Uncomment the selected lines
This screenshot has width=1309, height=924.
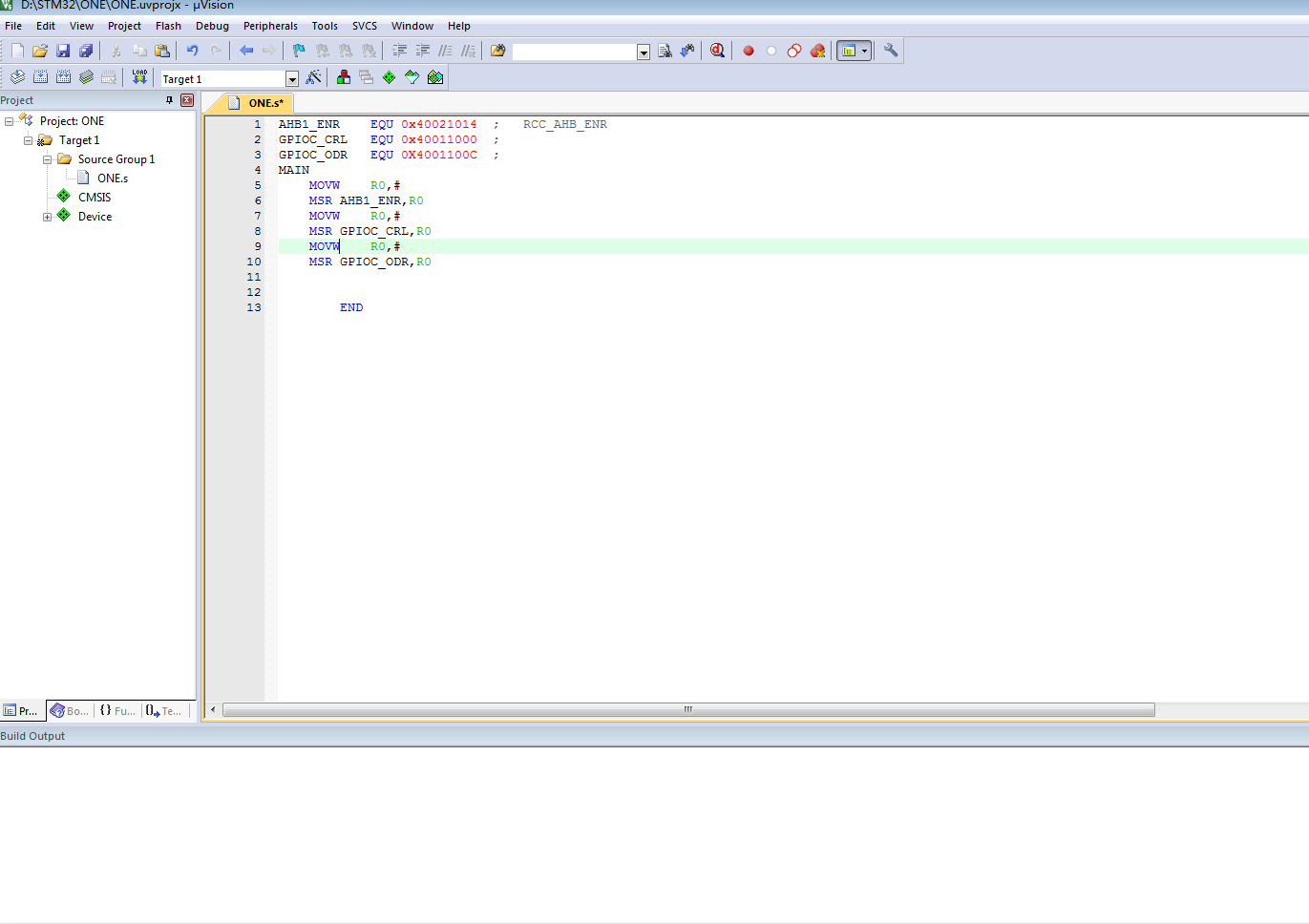pos(469,51)
